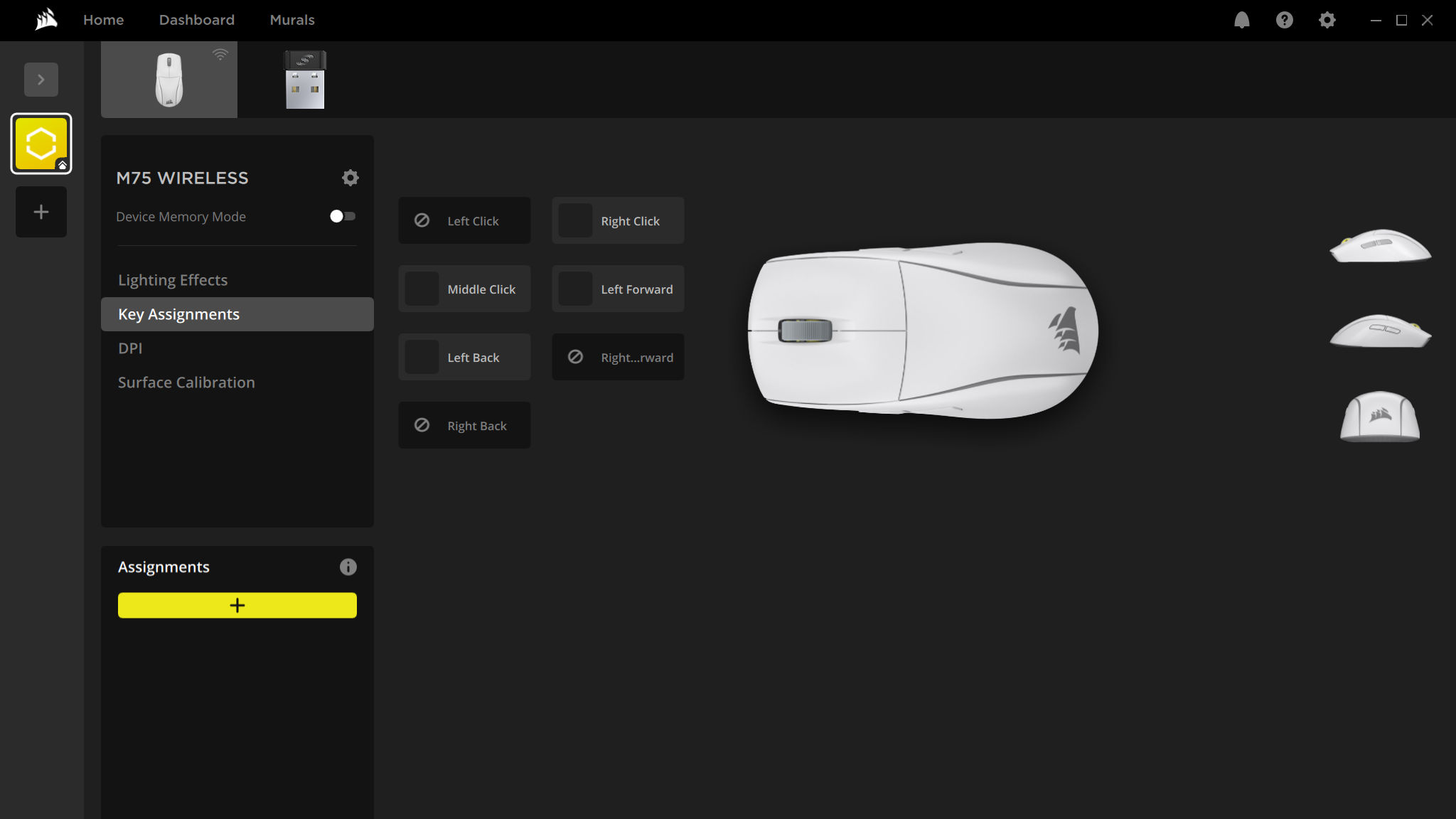Open the help question mark icon
The image size is (1456, 819).
pyautogui.click(x=1284, y=20)
